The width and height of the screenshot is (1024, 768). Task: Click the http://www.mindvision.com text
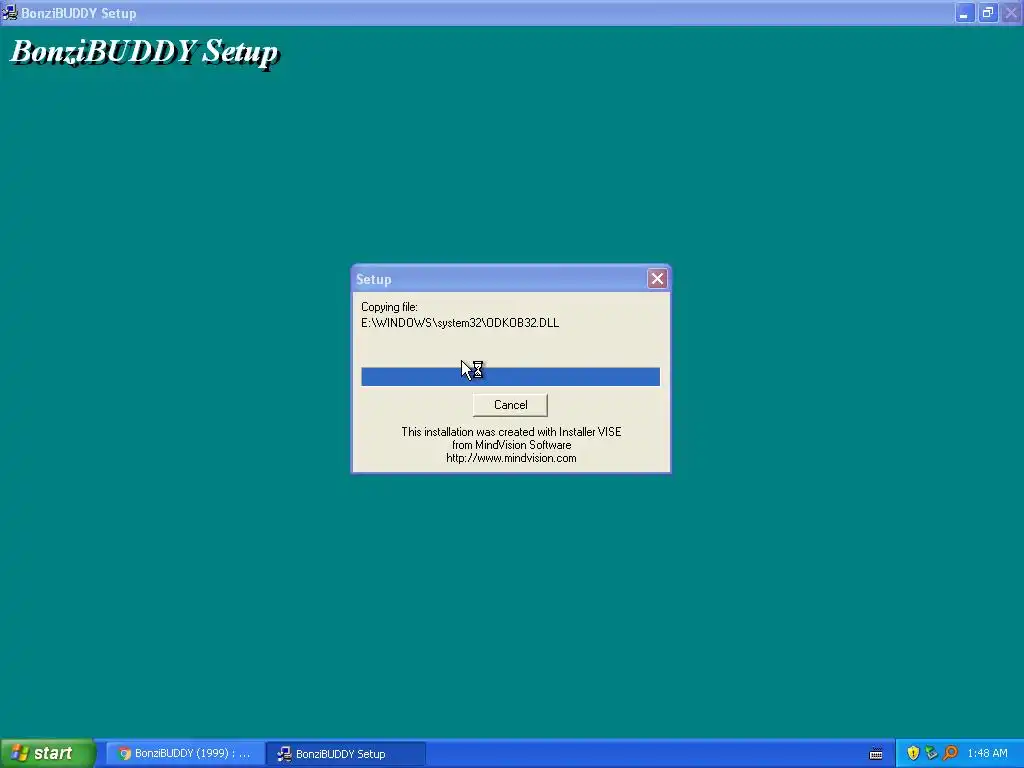click(511, 458)
